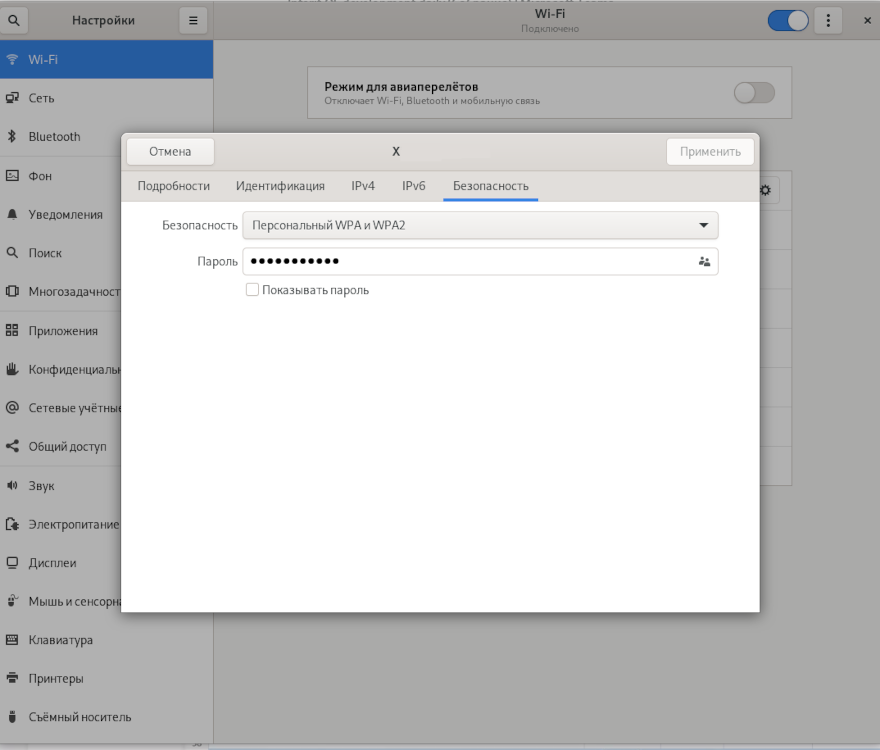The height and width of the screenshot is (750, 880).
Task: Open the Wi-Fi three-dot menu in header
Action: pos(827,20)
